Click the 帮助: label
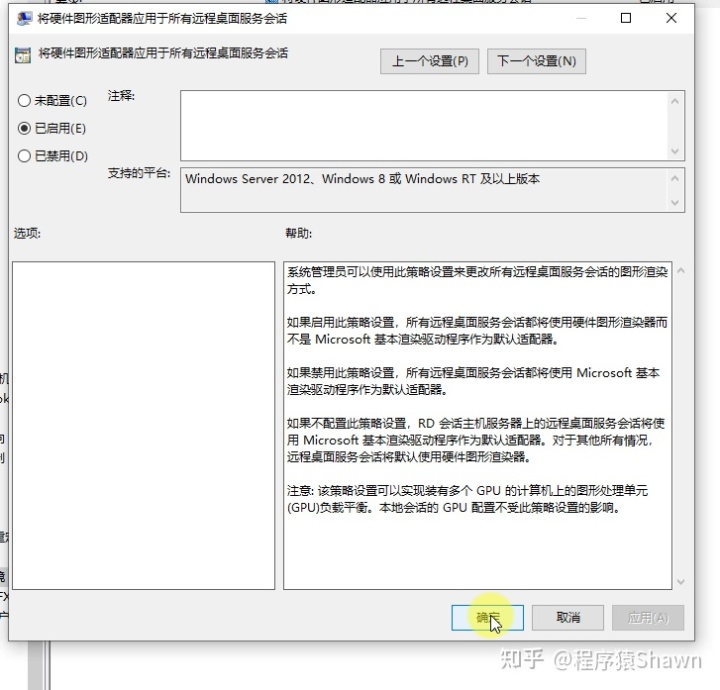 pos(298,233)
